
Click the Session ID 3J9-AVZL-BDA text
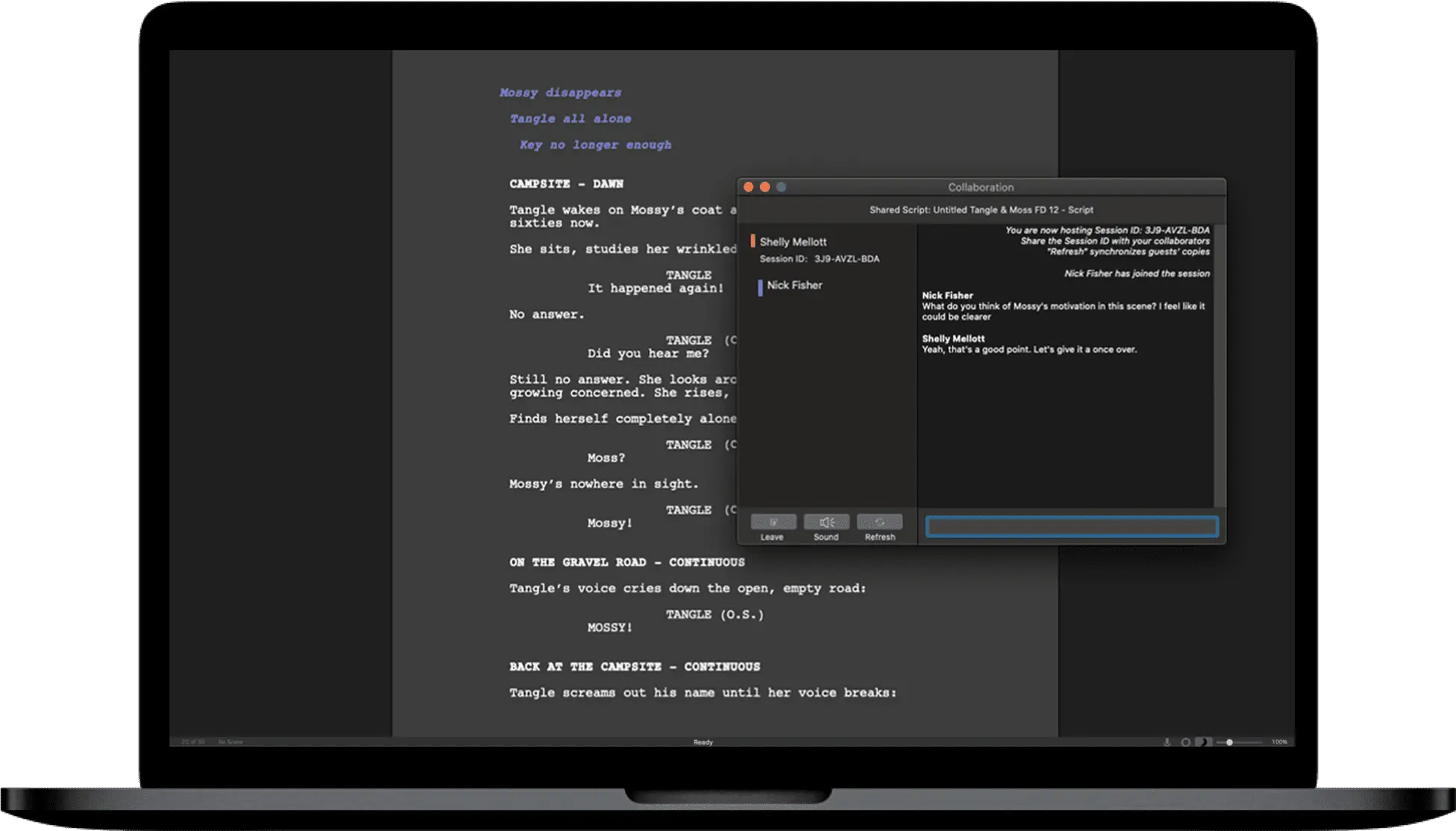click(x=819, y=259)
